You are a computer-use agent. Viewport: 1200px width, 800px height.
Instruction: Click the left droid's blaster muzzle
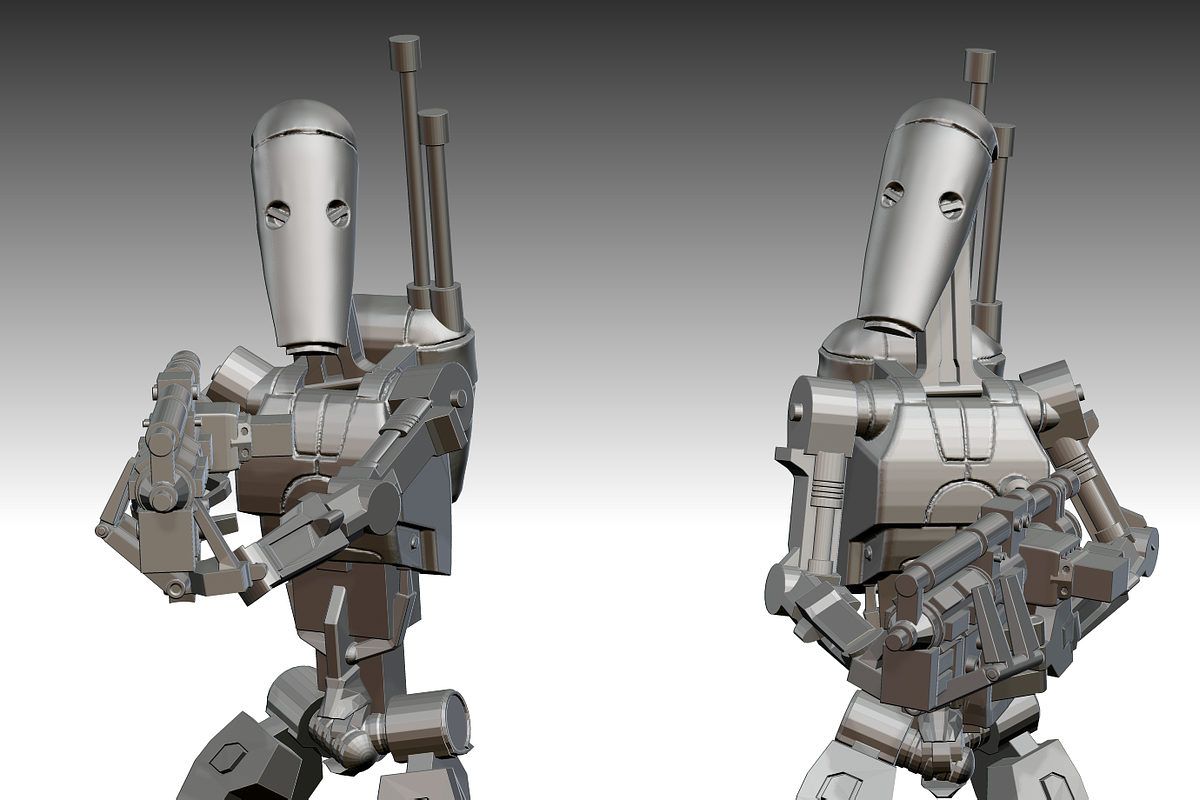182,363
